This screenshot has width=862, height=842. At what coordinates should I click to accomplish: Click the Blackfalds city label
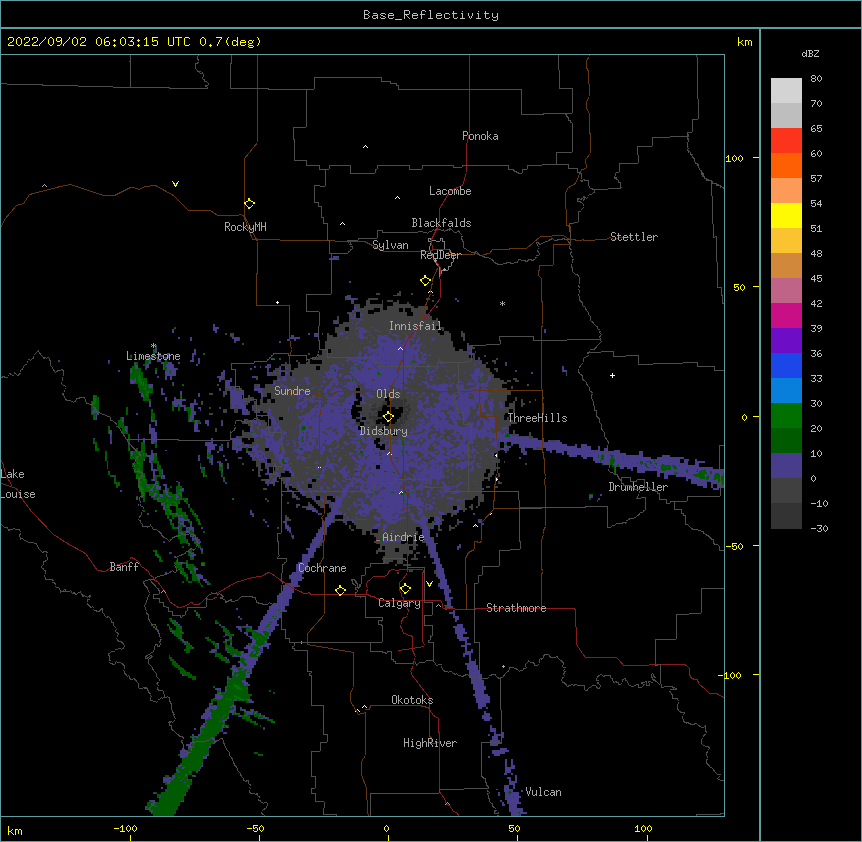click(441, 223)
